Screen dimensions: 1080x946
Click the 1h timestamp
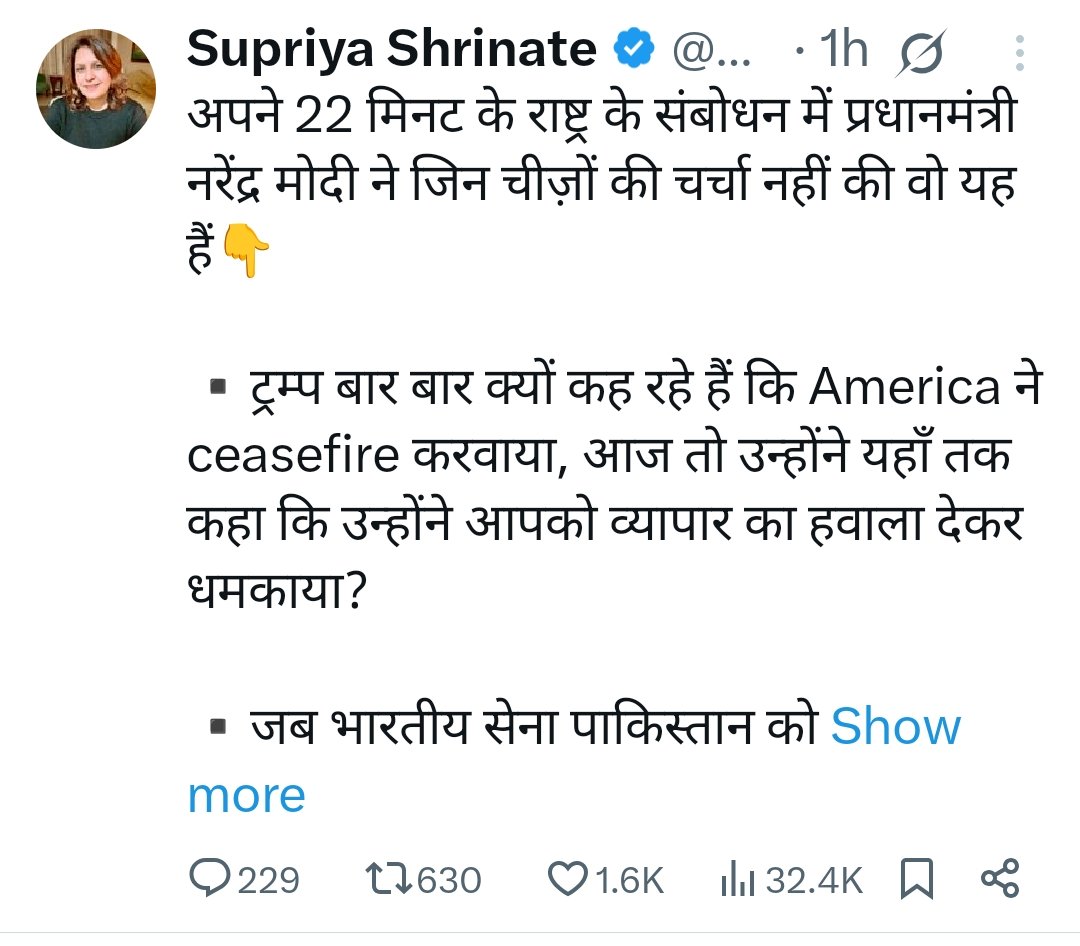pyautogui.click(x=842, y=51)
